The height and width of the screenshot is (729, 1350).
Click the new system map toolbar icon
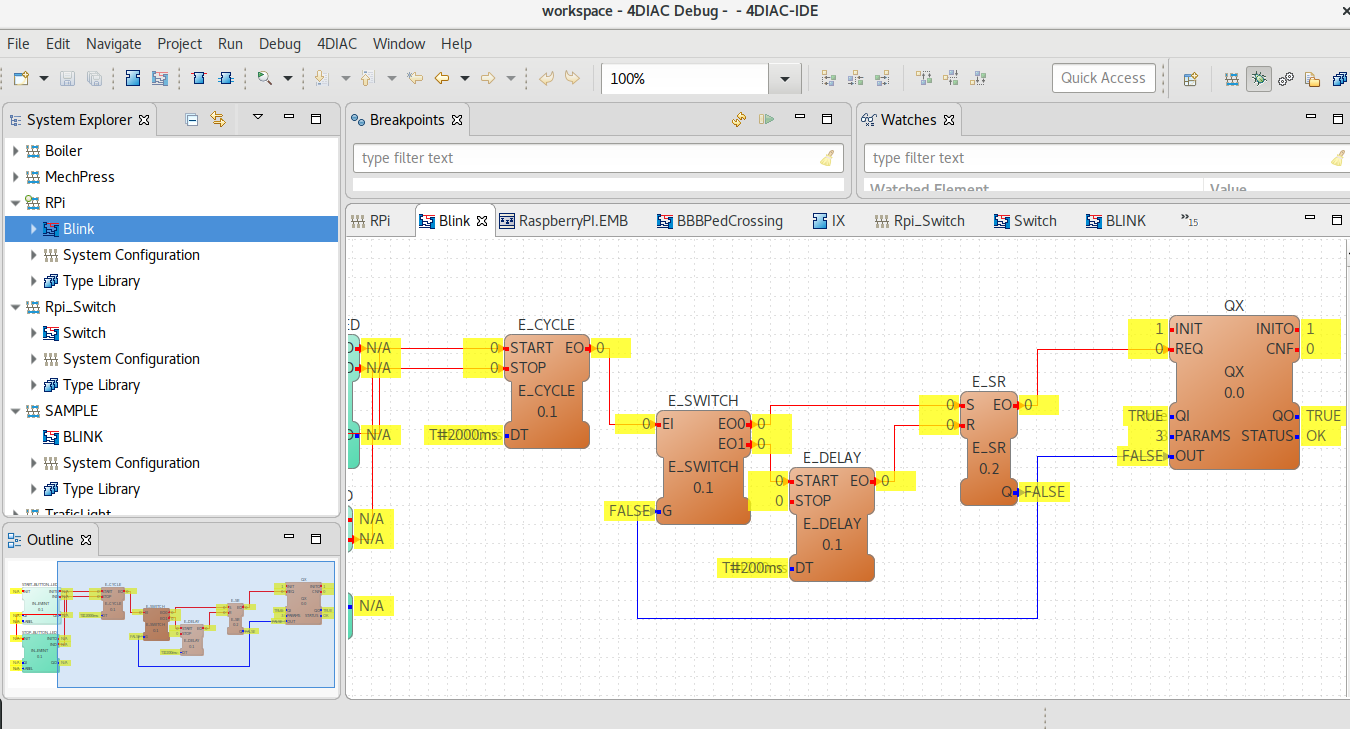159,78
